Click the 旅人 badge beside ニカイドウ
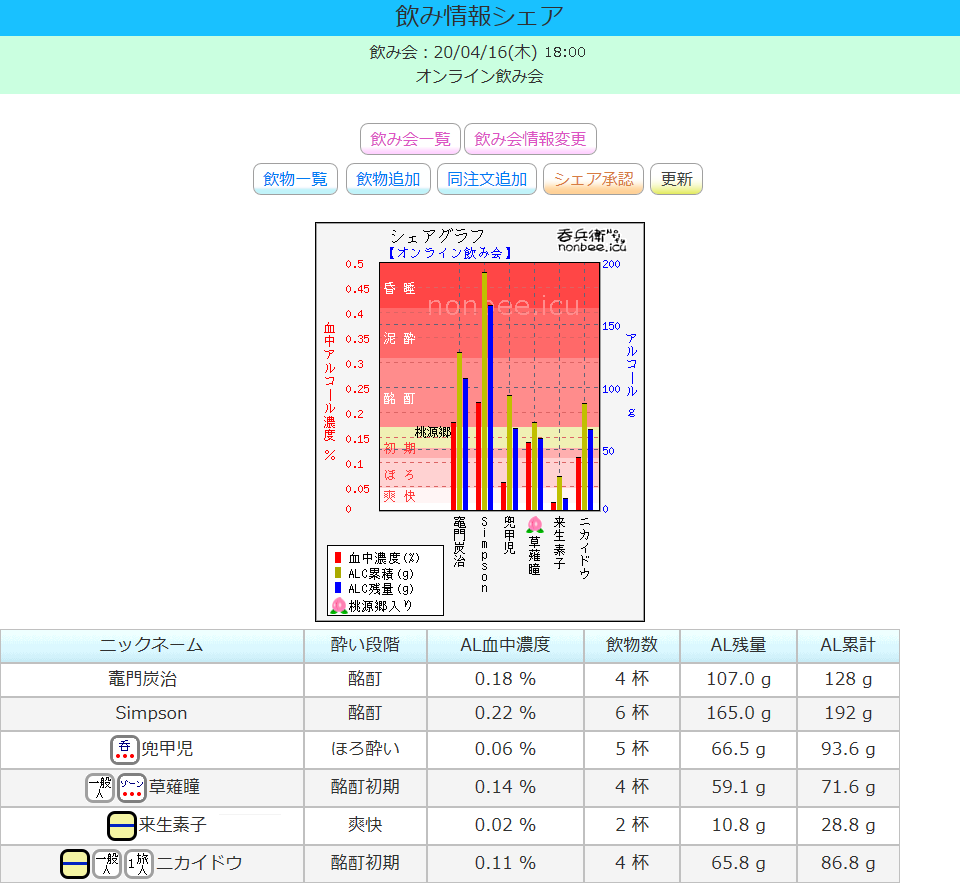The width and height of the screenshot is (960, 883). point(139,863)
